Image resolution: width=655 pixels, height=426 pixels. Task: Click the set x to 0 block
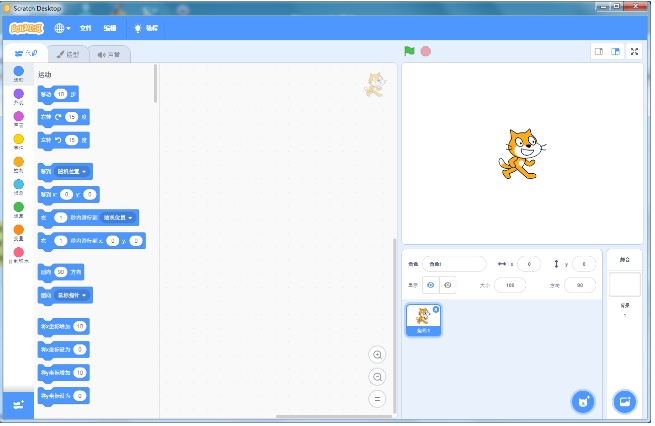tap(63, 350)
